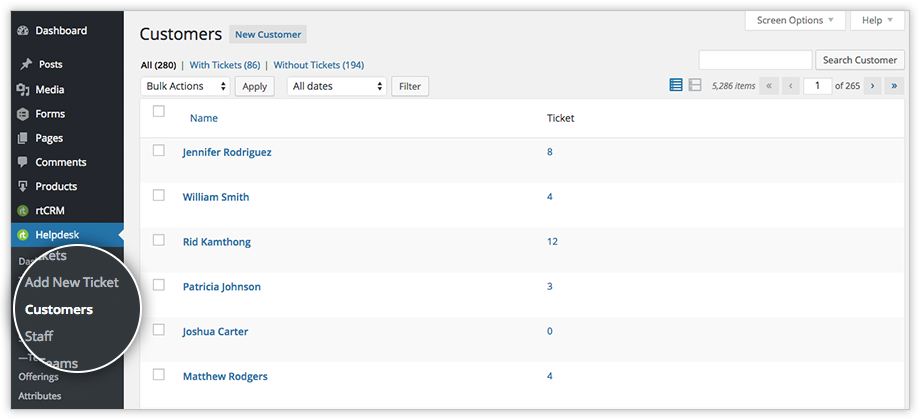
Task: Open Dashboard in the sidebar
Action: tap(61, 31)
